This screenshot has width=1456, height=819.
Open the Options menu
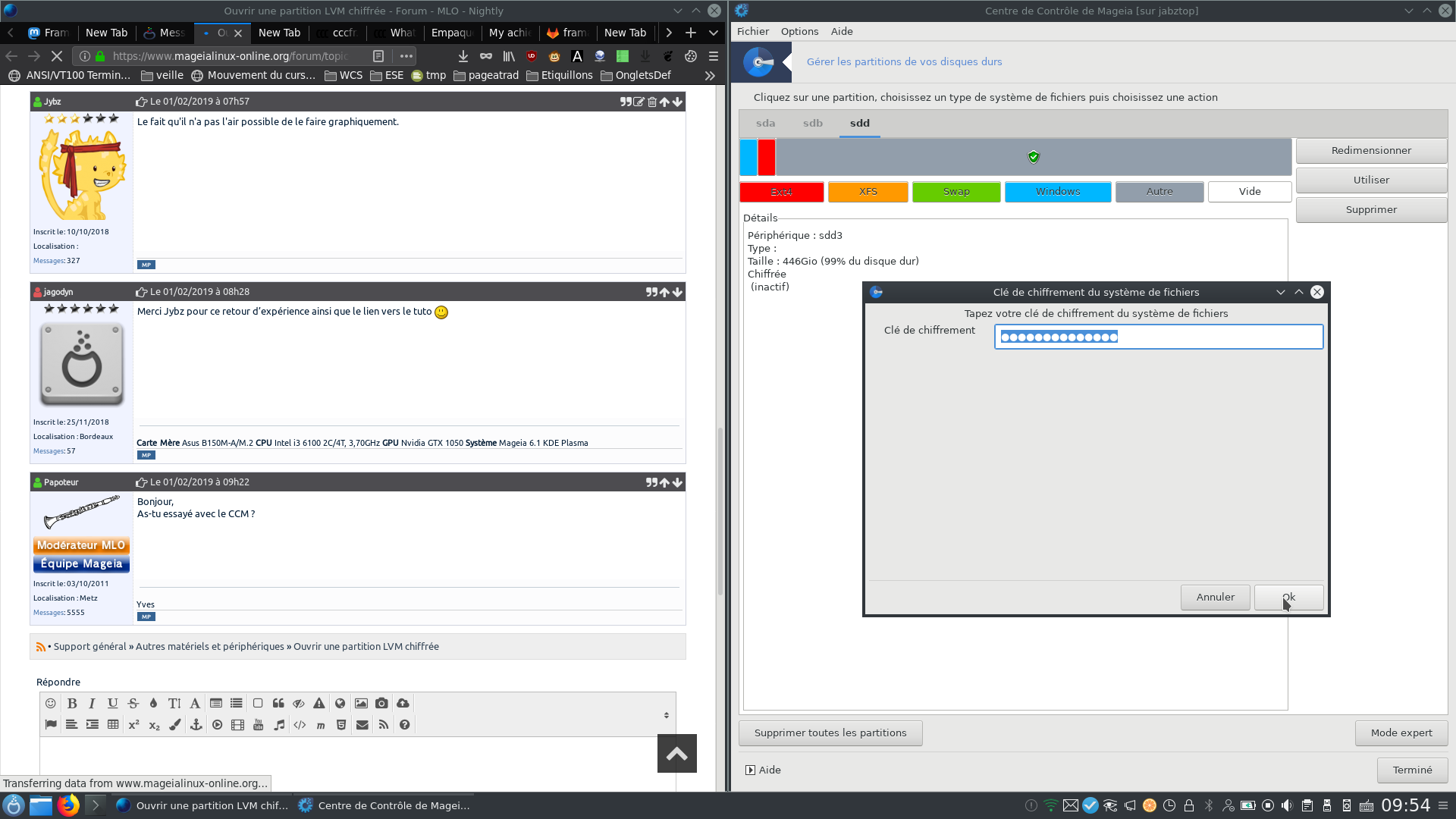[799, 31]
